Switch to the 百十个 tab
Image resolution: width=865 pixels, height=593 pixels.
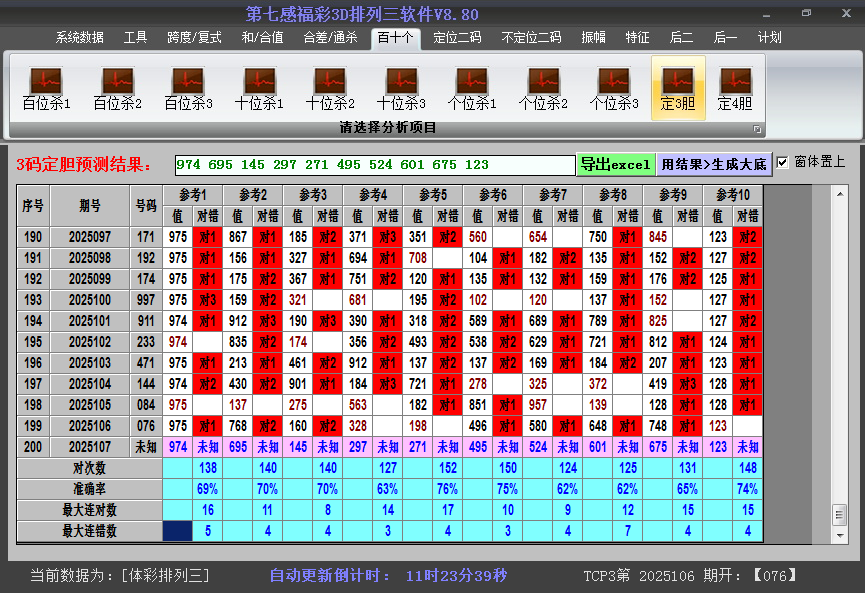(x=396, y=38)
